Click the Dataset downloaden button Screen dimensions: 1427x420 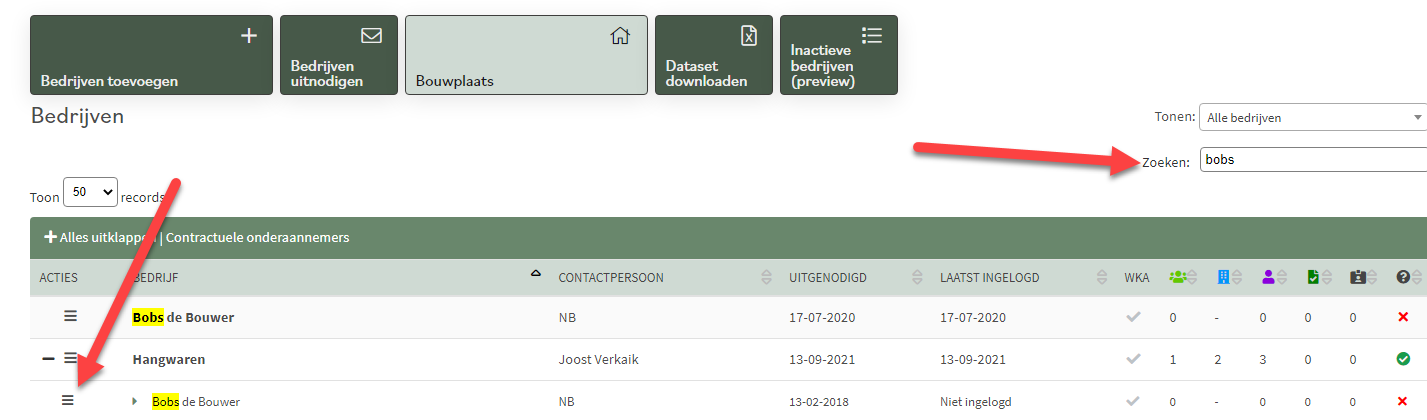pyautogui.click(x=711, y=55)
